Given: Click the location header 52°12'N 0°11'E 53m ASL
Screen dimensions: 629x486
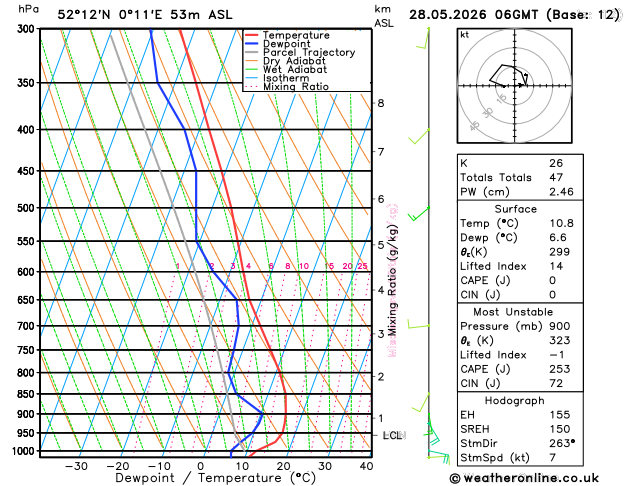Looking at the screenshot, I should pos(145,15).
